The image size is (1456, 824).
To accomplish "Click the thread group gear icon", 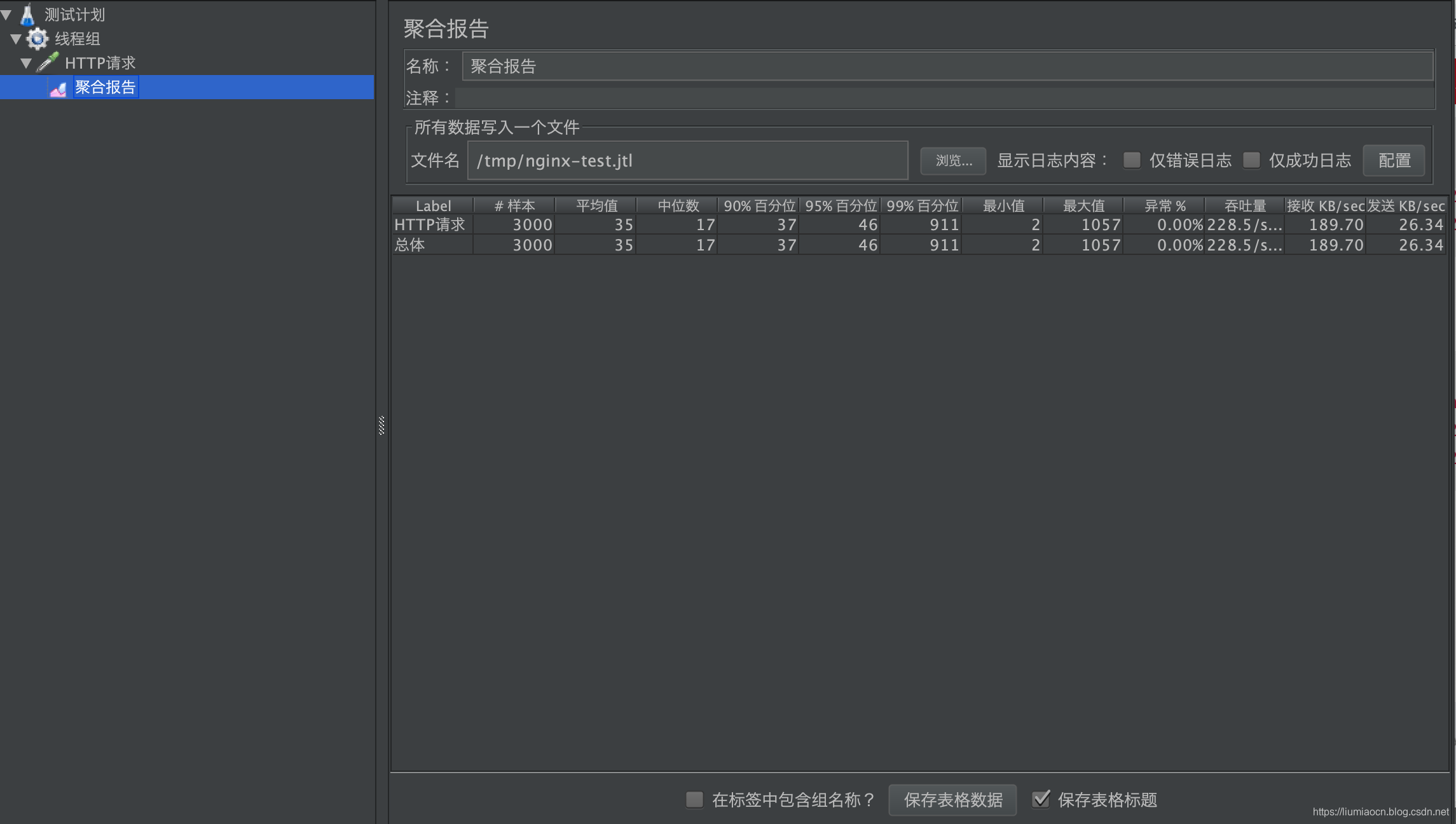I will click(x=38, y=39).
